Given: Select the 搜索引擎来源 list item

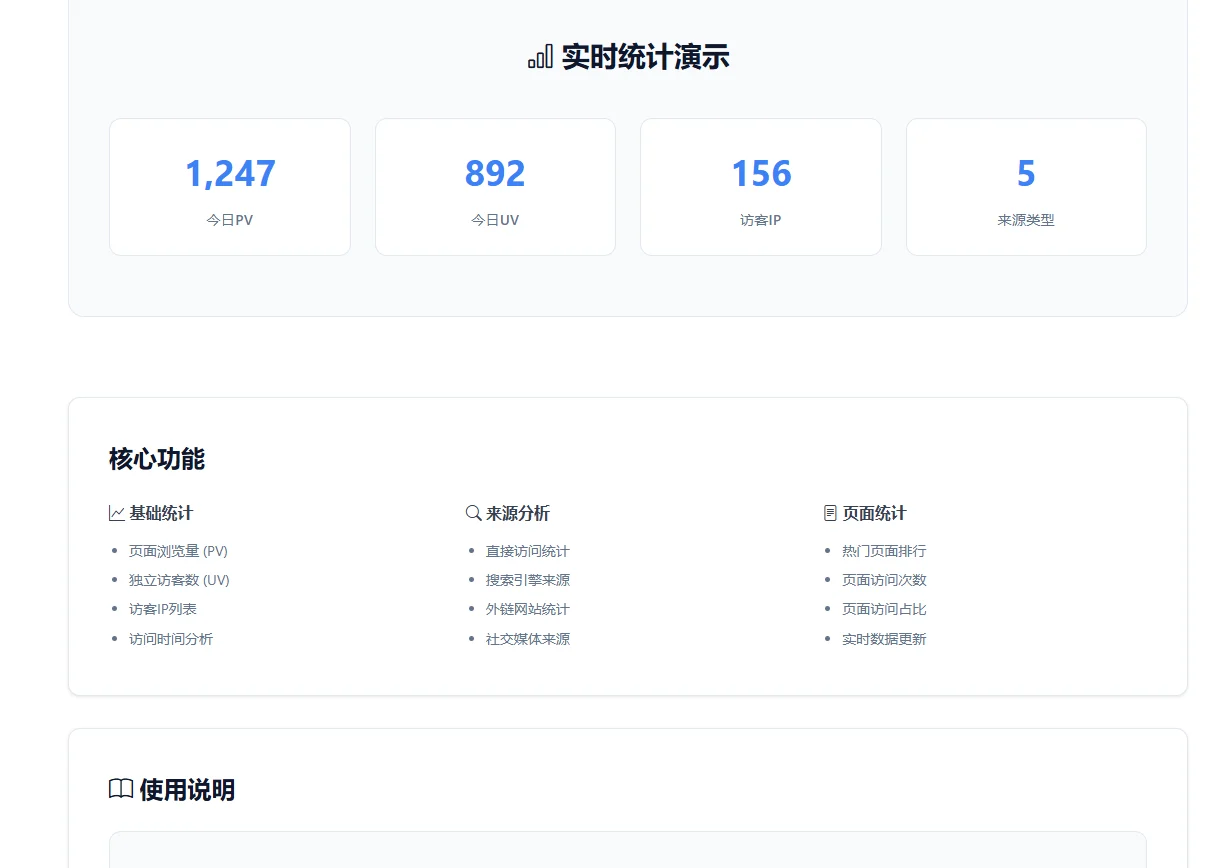Looking at the screenshot, I should (x=527, y=580).
